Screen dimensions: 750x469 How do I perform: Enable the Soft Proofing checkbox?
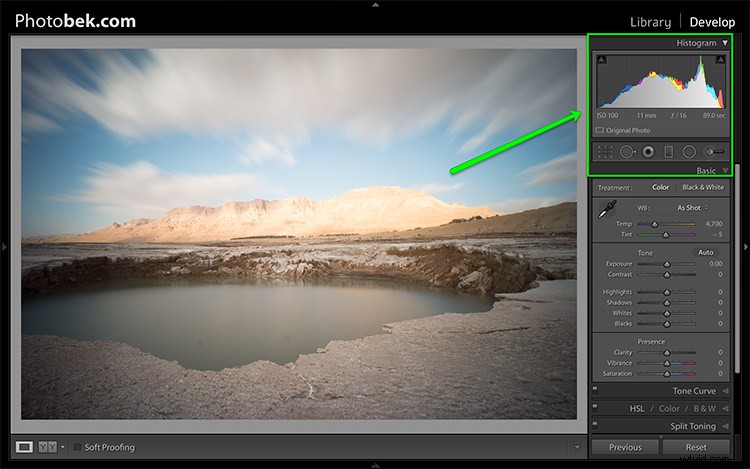[x=77, y=447]
